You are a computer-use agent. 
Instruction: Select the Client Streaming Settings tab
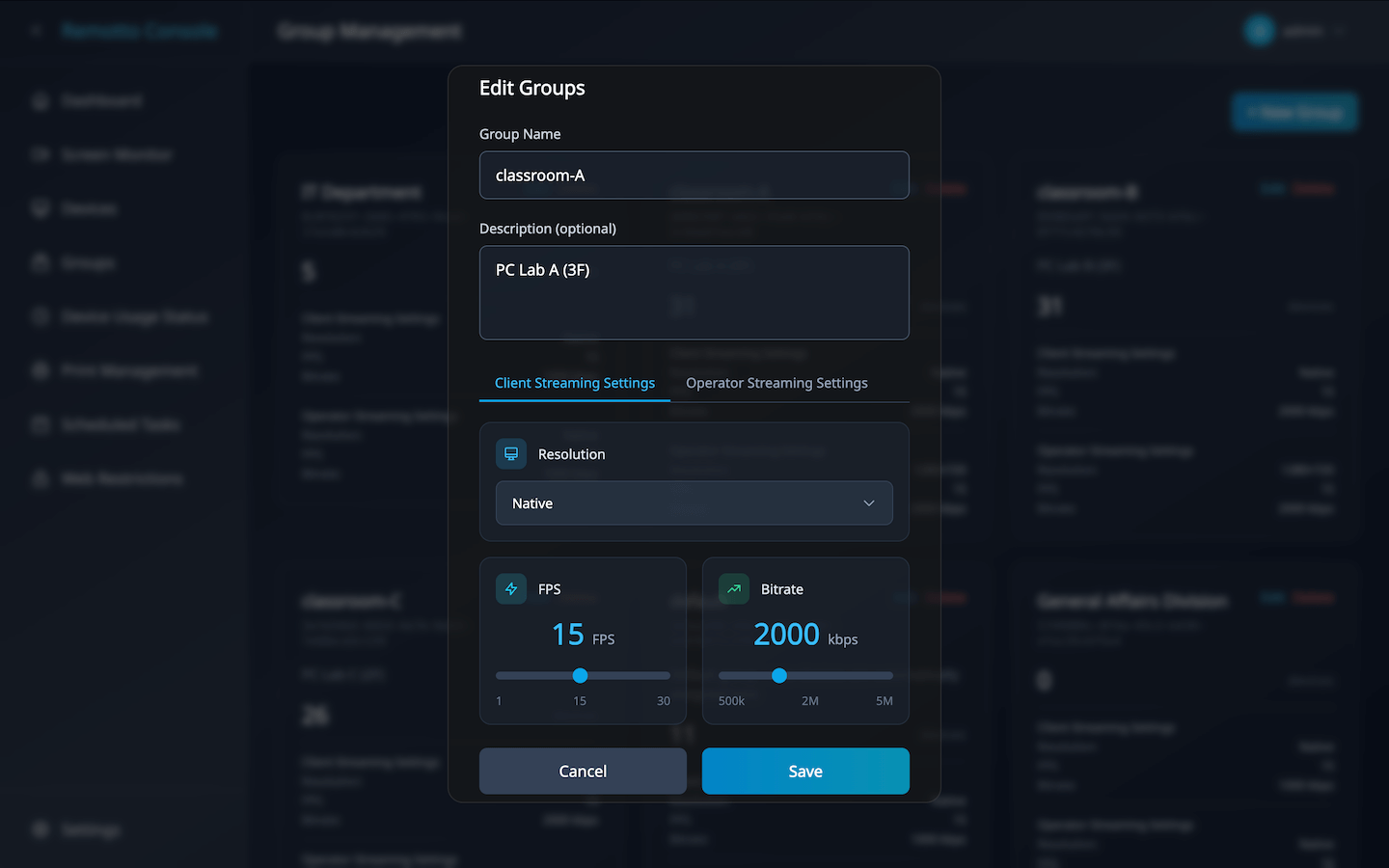pyautogui.click(x=575, y=383)
